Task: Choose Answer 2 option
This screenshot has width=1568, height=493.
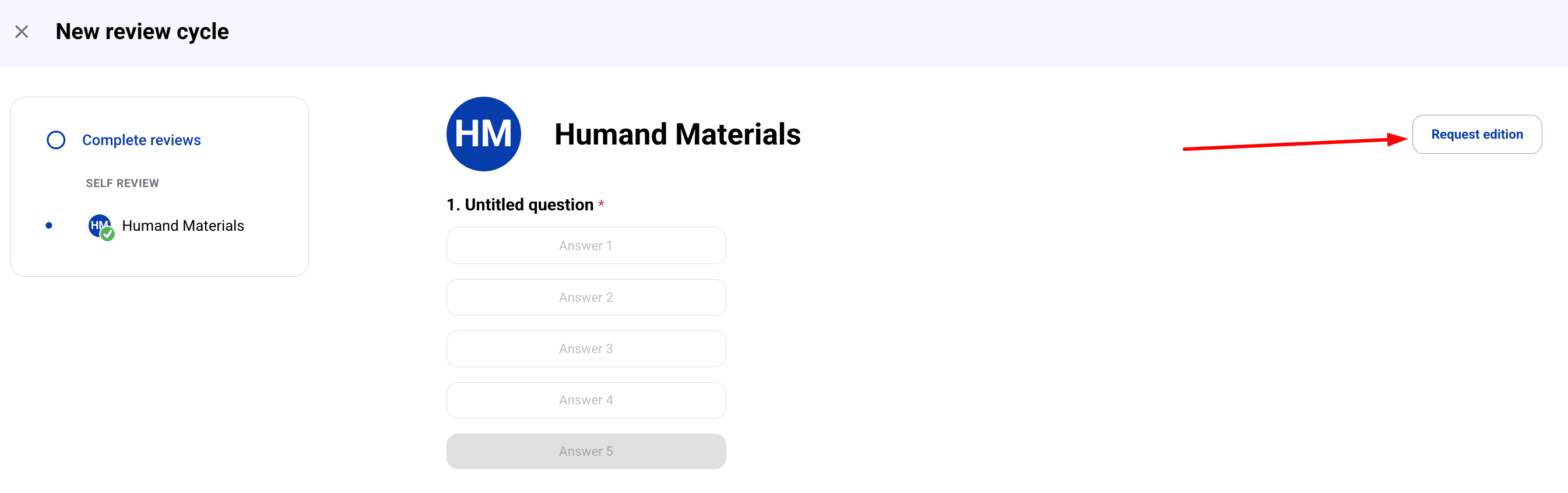Action: click(586, 298)
